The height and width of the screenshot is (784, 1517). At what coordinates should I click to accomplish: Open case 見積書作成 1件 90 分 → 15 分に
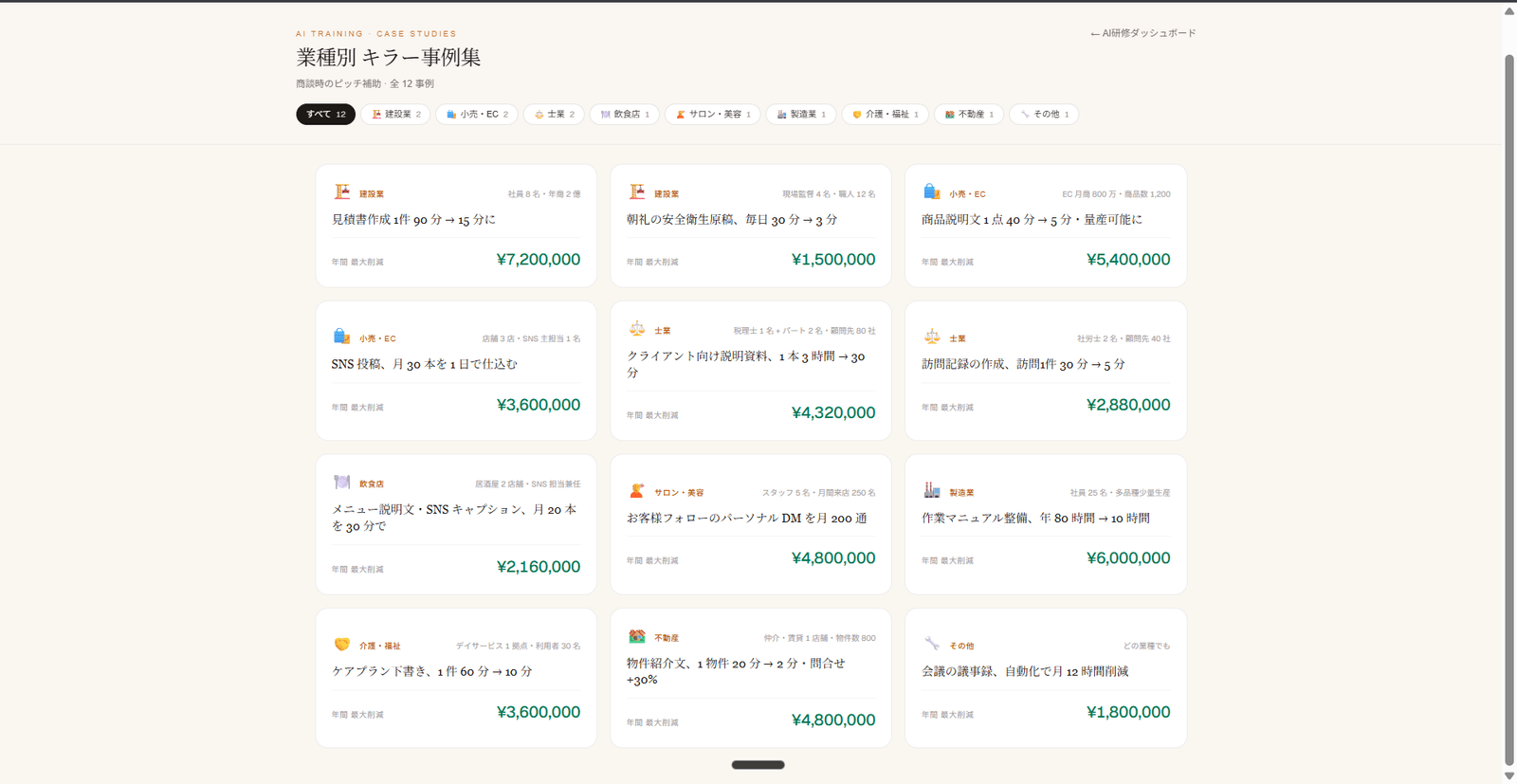(456, 226)
